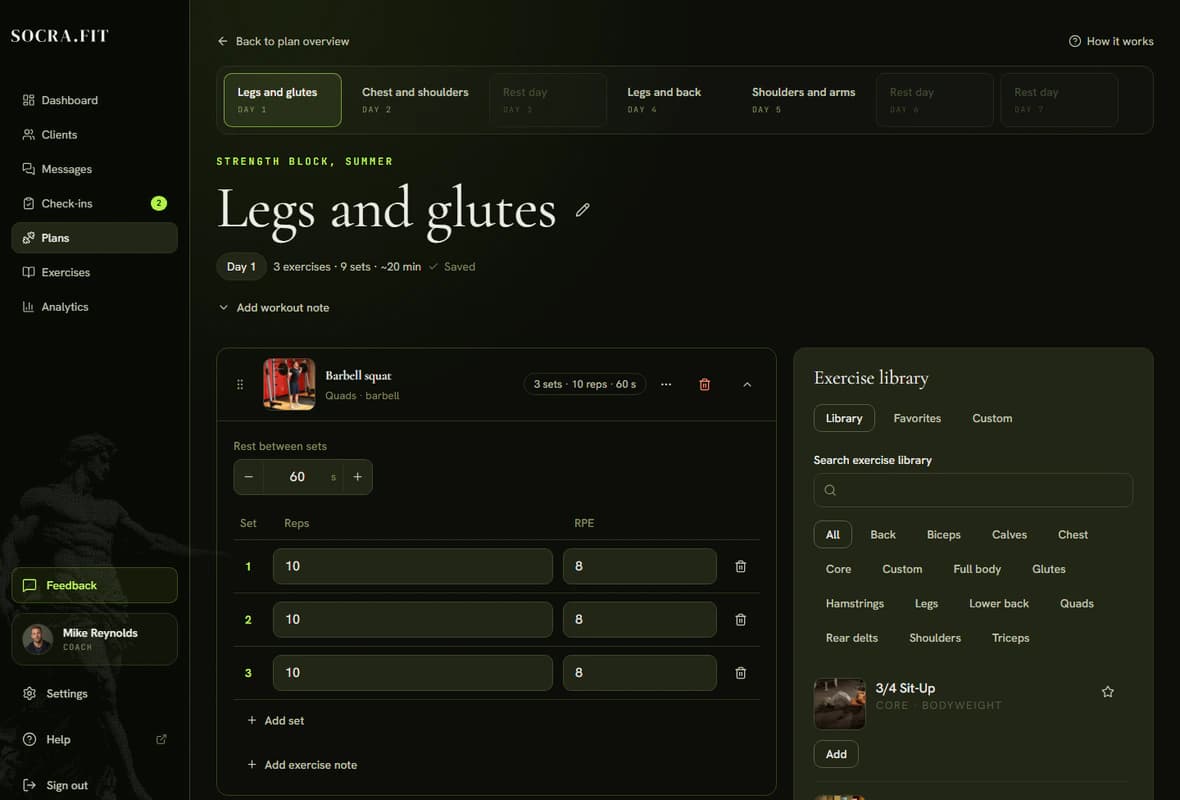Focus the exercise library search field
Image resolution: width=1180 pixels, height=800 pixels.
pyautogui.click(x=973, y=490)
